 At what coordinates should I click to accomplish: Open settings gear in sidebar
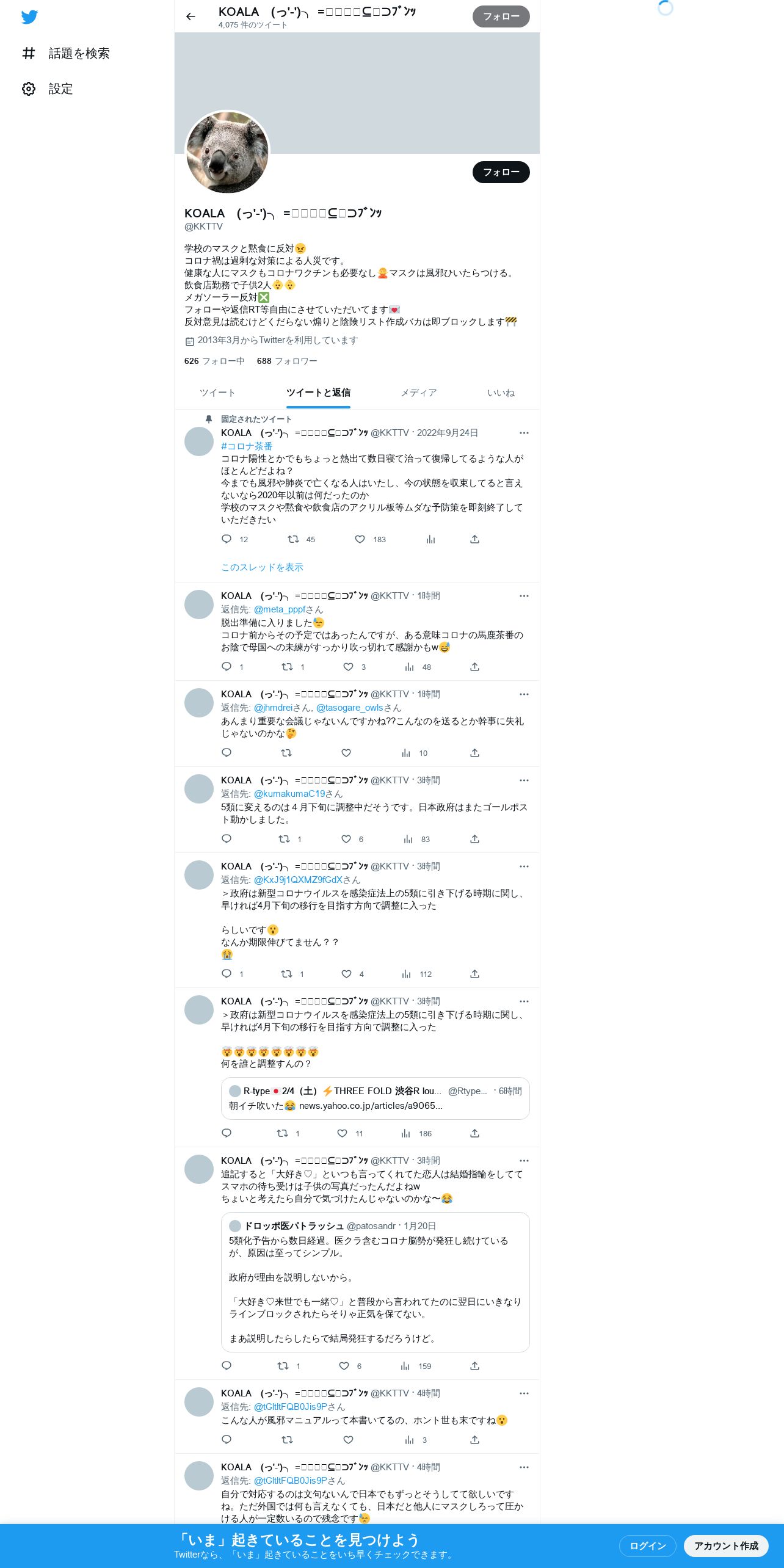(x=29, y=89)
